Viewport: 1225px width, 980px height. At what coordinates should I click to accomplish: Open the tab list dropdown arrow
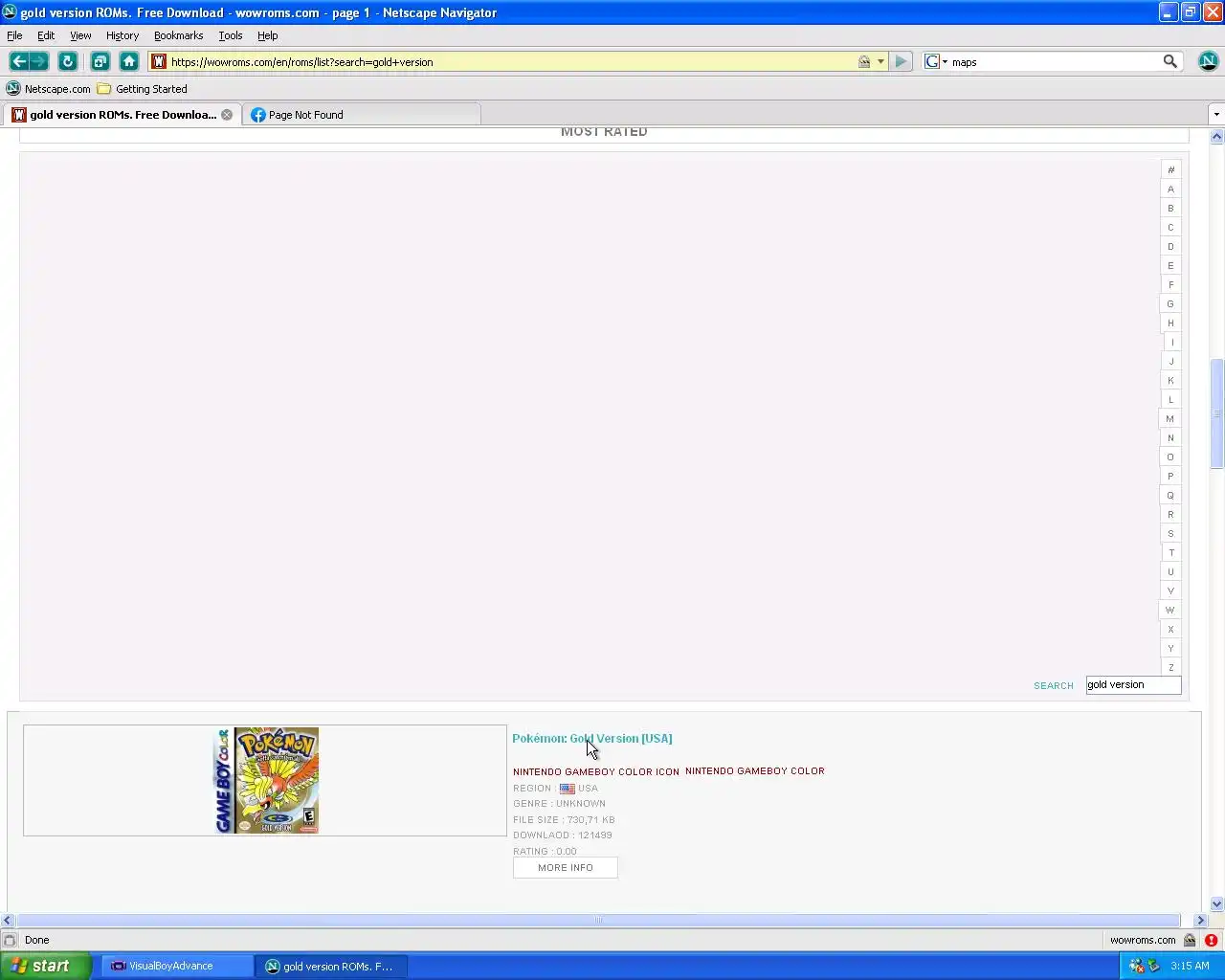1216,115
